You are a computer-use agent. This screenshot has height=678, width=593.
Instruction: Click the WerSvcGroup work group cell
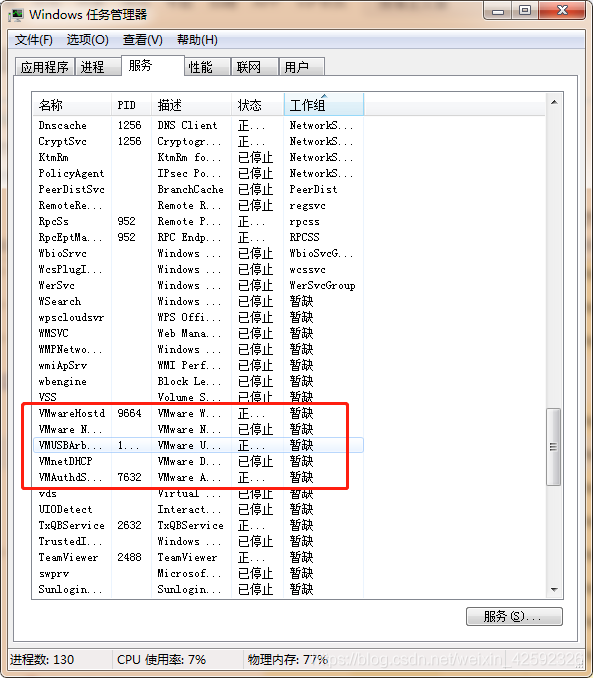(x=322, y=285)
